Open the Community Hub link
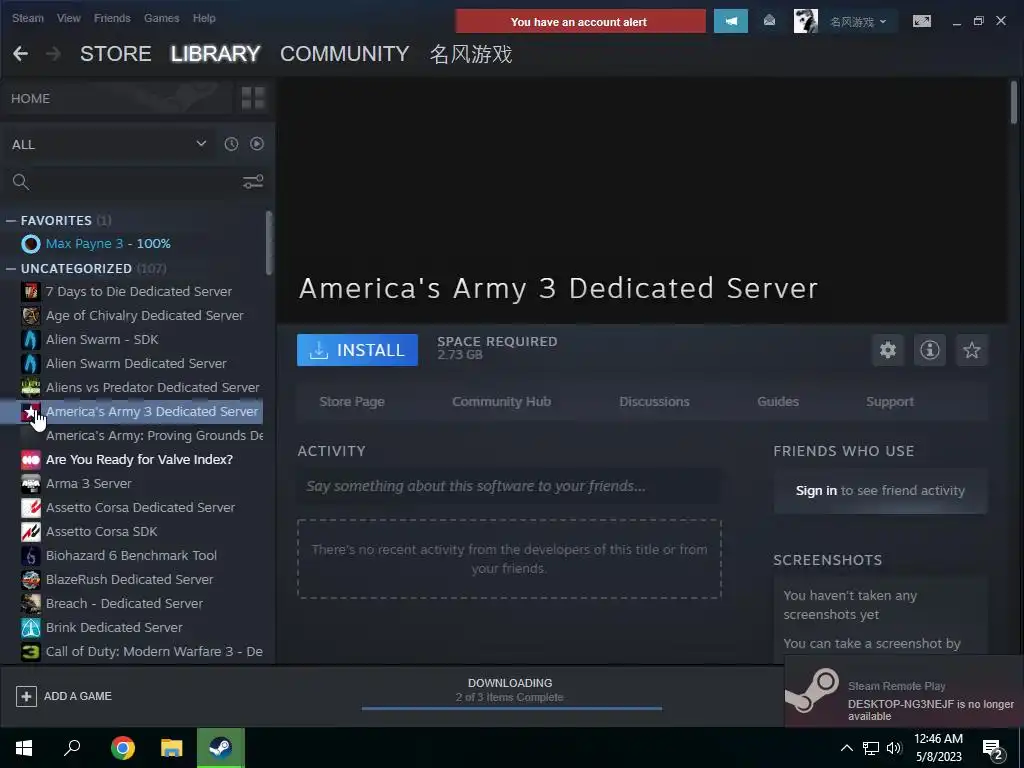 tap(502, 402)
